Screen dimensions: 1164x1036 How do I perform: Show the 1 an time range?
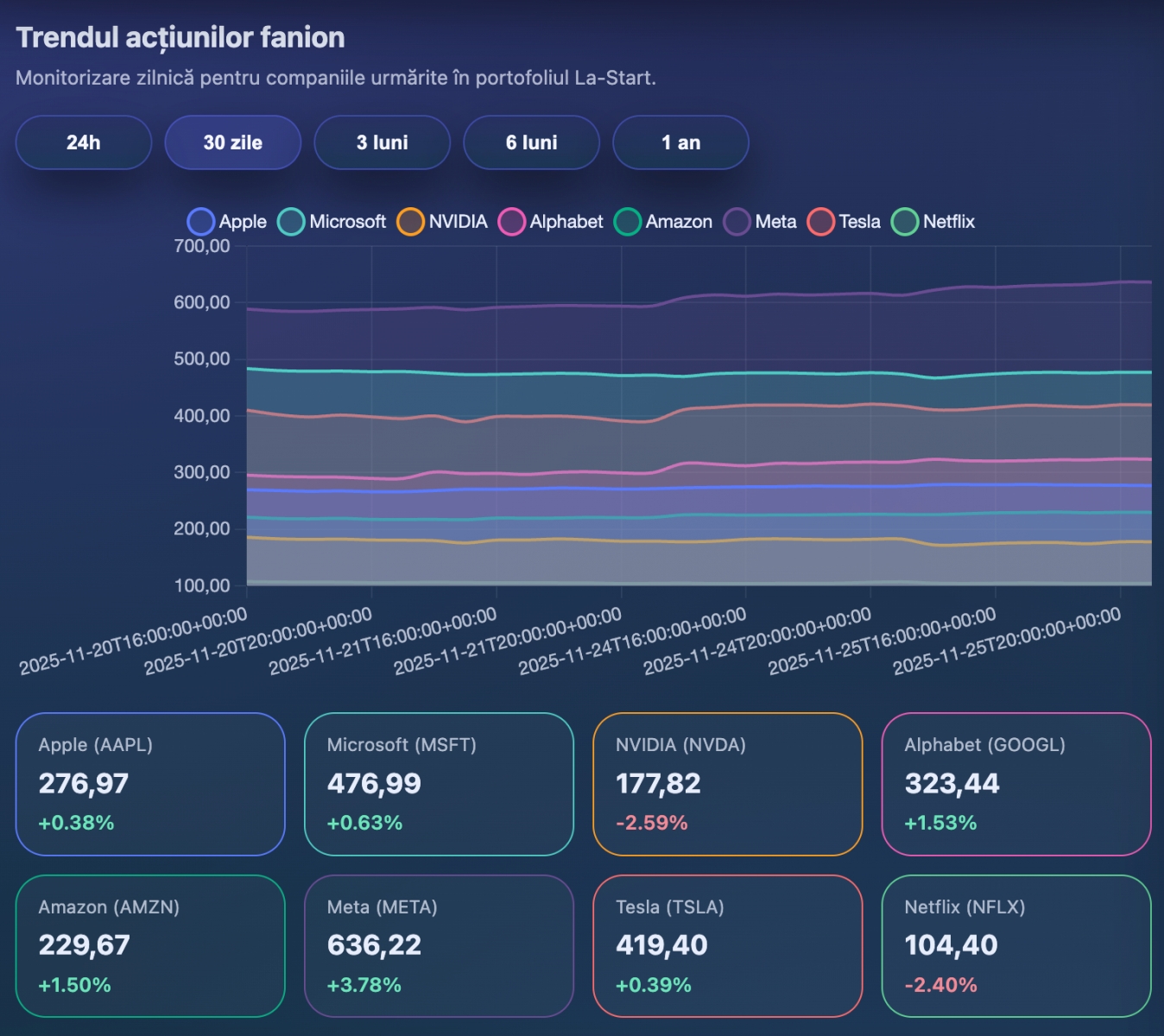[680, 142]
